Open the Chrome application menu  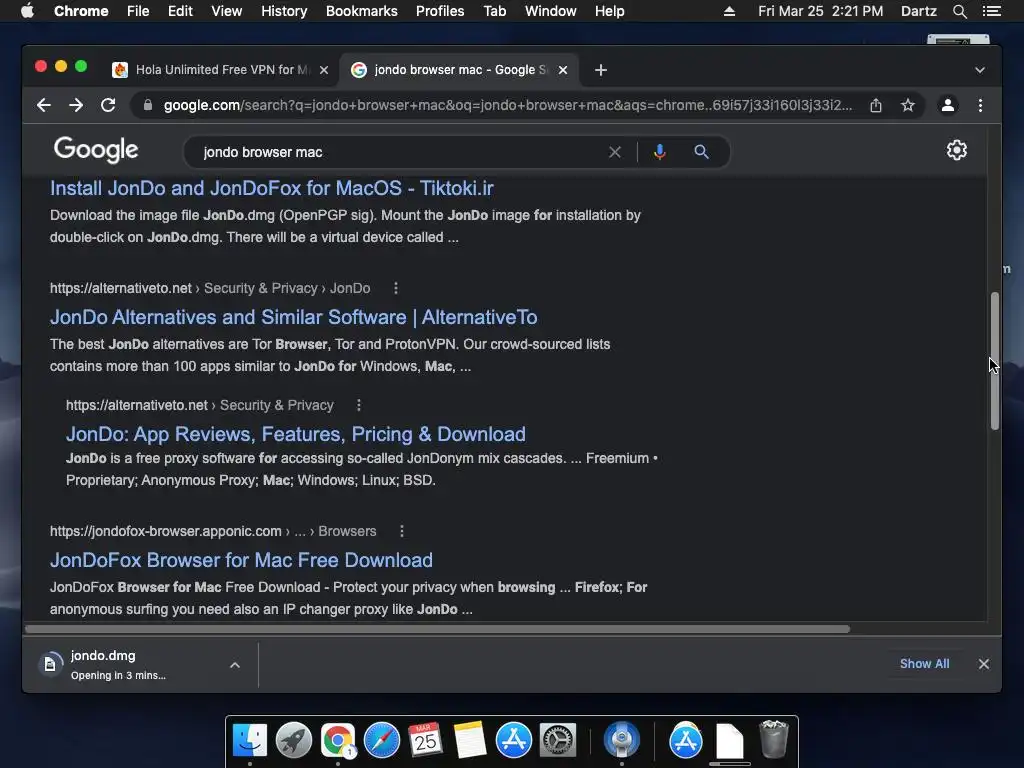point(81,11)
